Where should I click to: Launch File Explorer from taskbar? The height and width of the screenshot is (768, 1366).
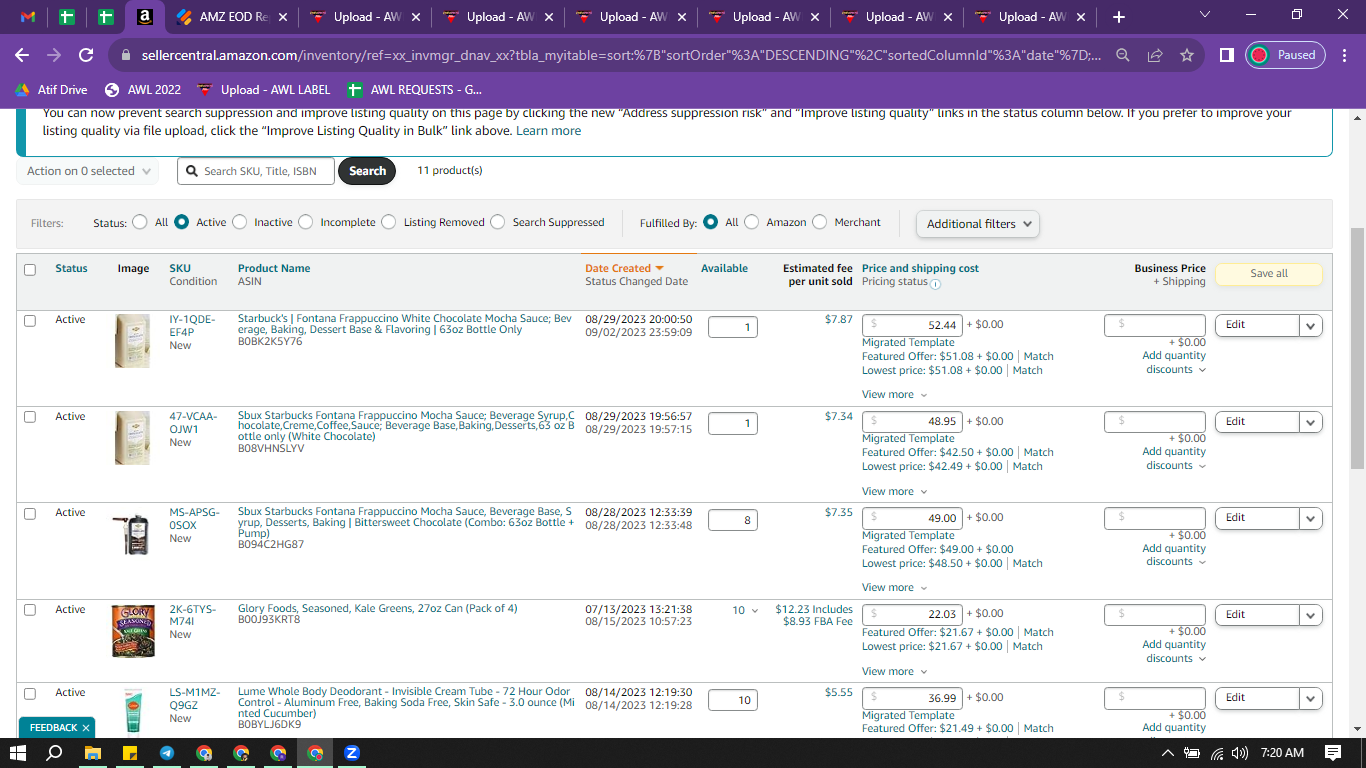click(x=93, y=753)
